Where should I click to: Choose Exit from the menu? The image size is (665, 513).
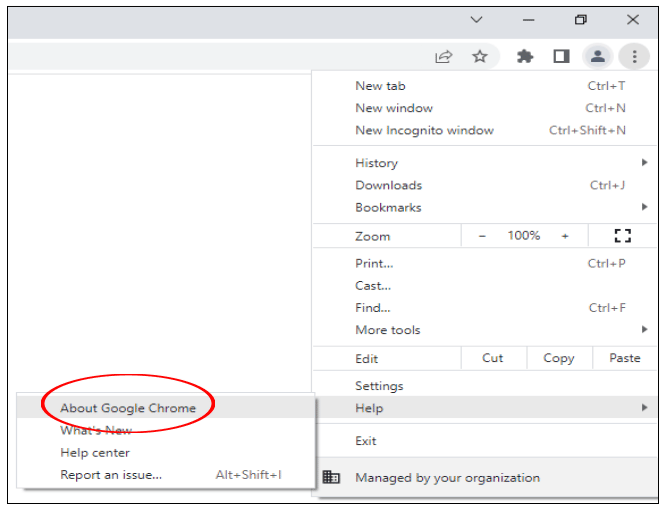click(484, 441)
